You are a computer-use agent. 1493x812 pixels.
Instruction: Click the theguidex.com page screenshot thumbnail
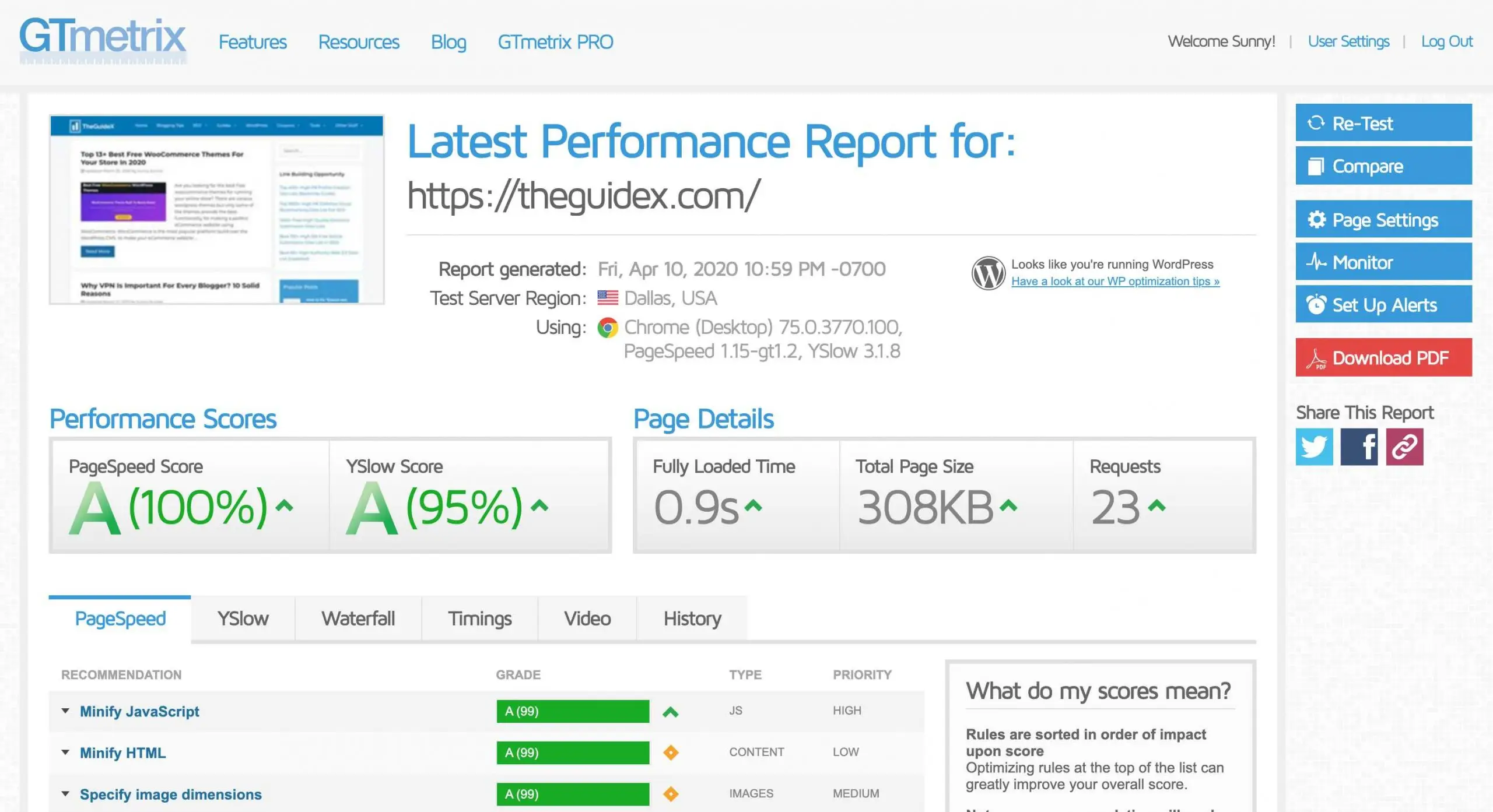click(x=218, y=210)
